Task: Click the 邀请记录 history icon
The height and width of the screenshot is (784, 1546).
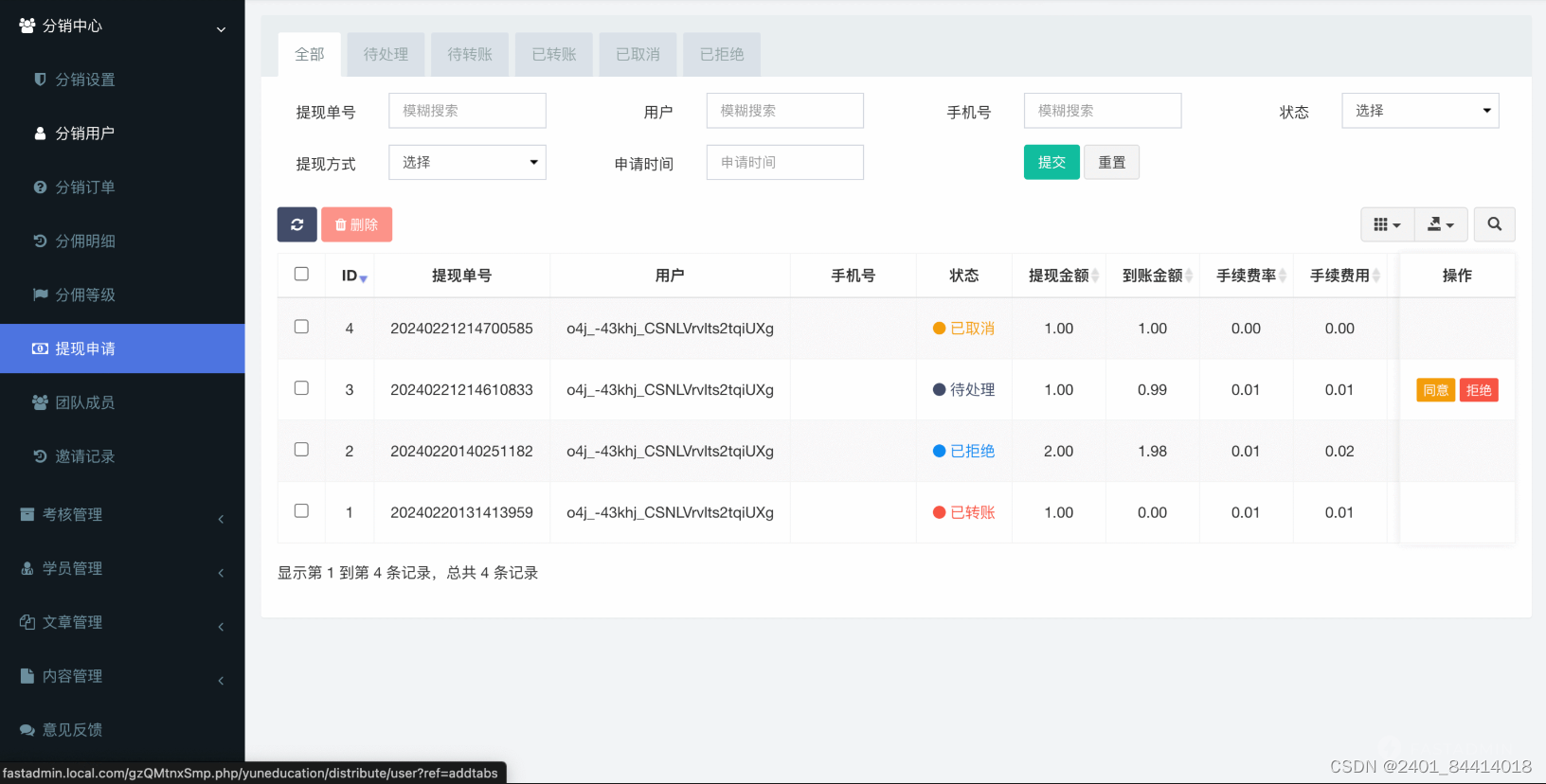Action: [40, 456]
